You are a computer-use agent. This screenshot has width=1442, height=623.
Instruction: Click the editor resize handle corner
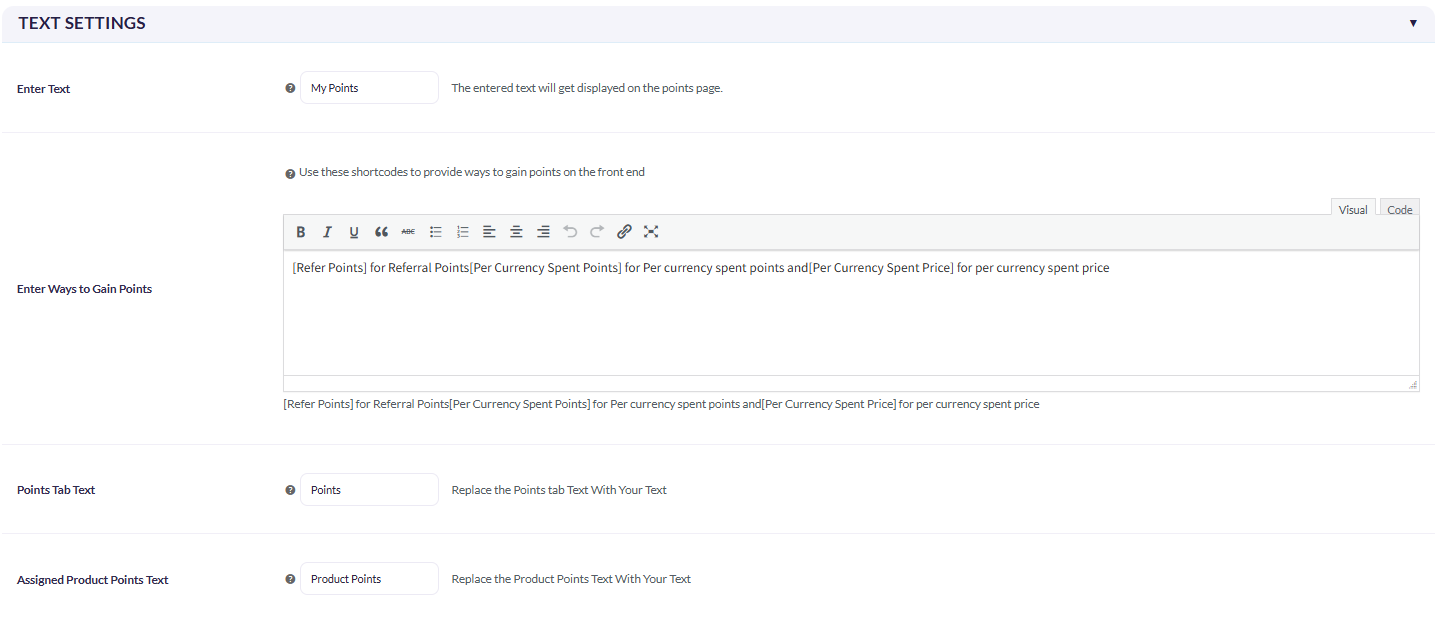click(x=1413, y=384)
